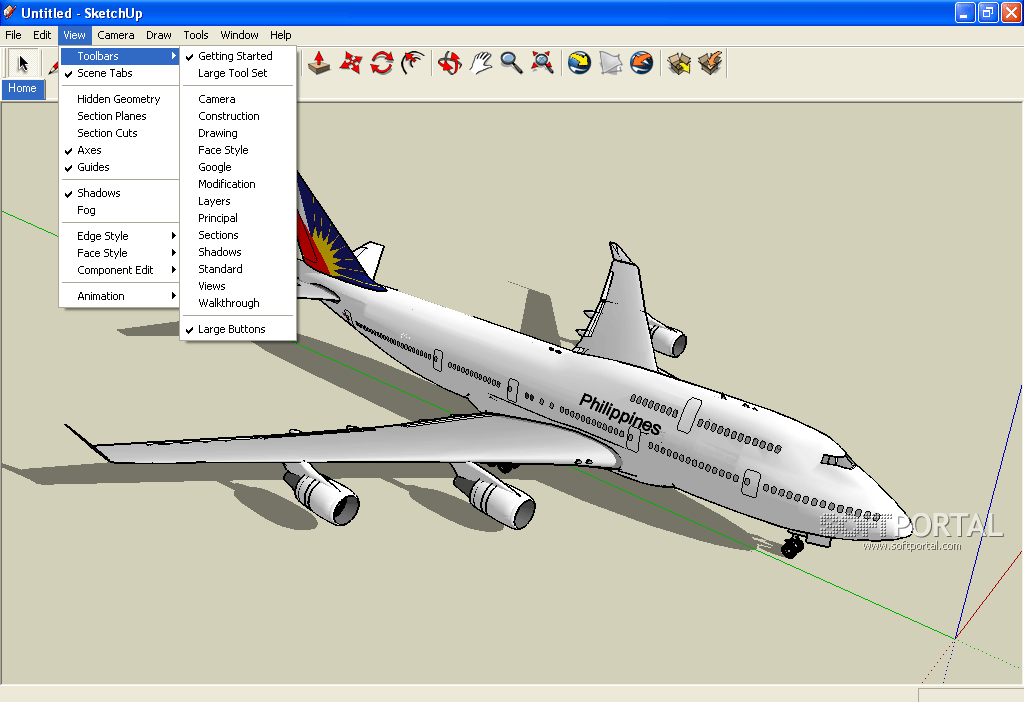Toggle Getting Started toolbar
This screenshot has width=1024, height=702.
coord(238,56)
